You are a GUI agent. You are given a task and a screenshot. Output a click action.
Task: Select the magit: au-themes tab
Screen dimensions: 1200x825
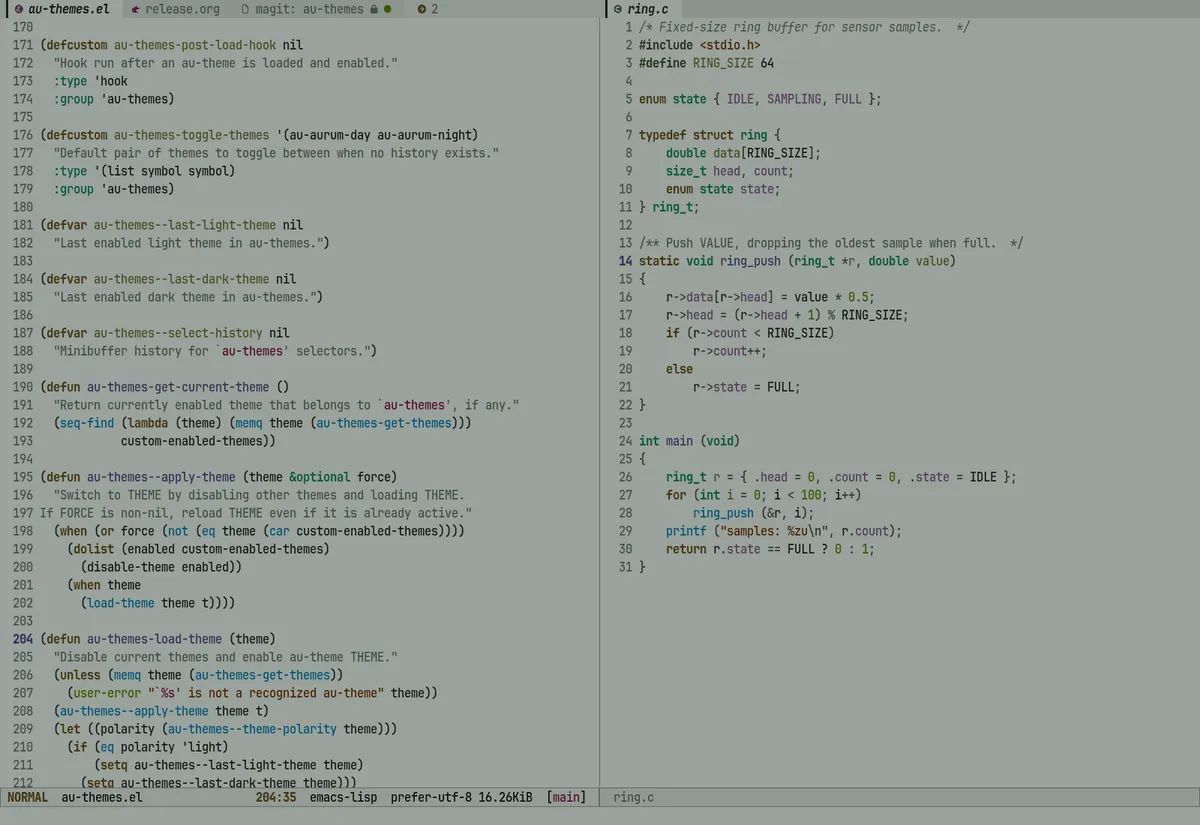click(x=317, y=9)
